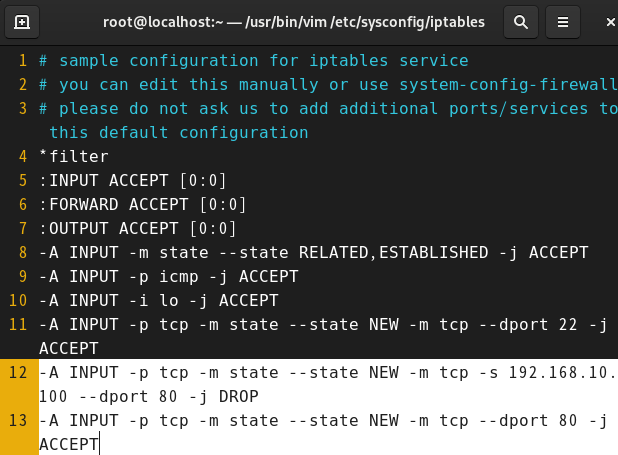Viewport: 618px width, 455px height.
Task: Click highlighted line number 13
Action: point(18,421)
